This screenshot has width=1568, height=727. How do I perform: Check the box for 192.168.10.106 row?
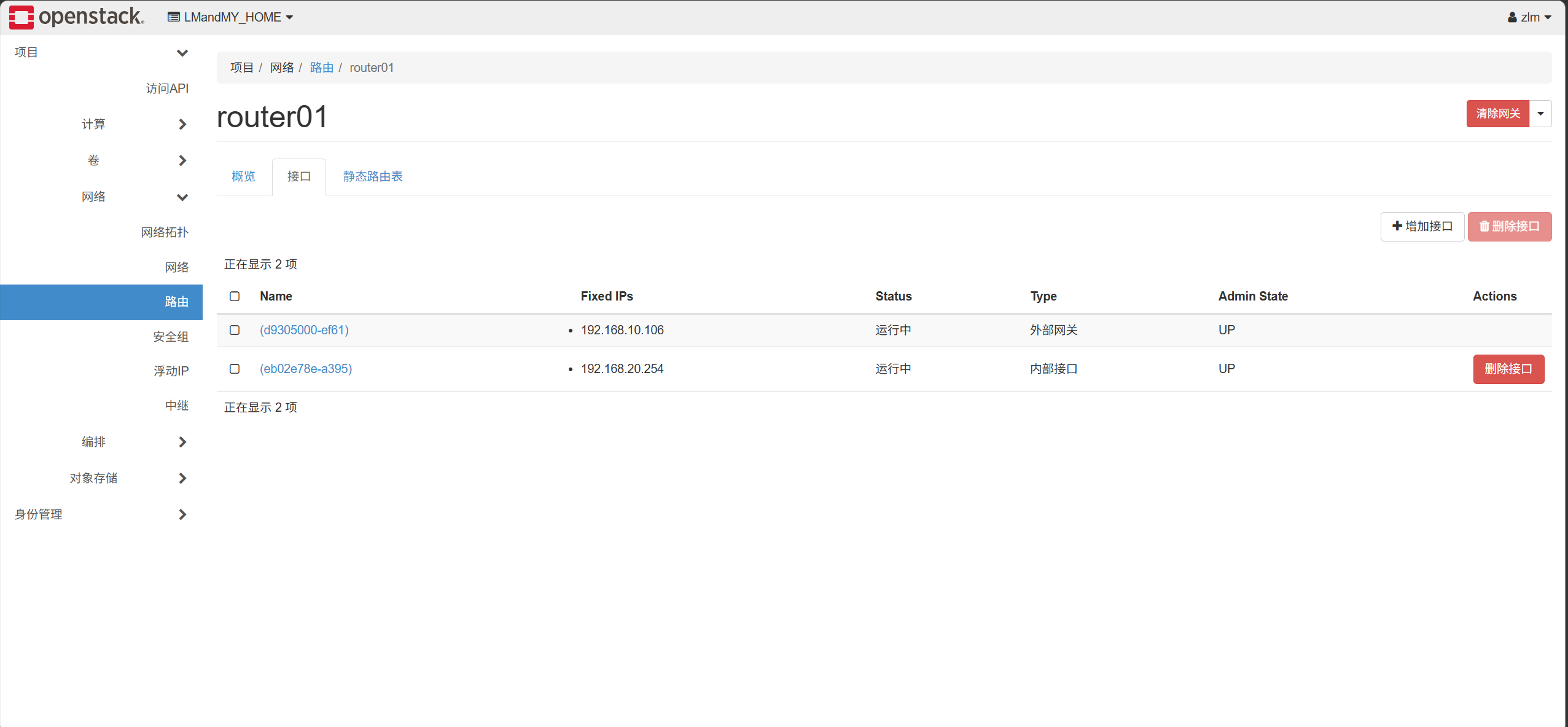coord(235,330)
